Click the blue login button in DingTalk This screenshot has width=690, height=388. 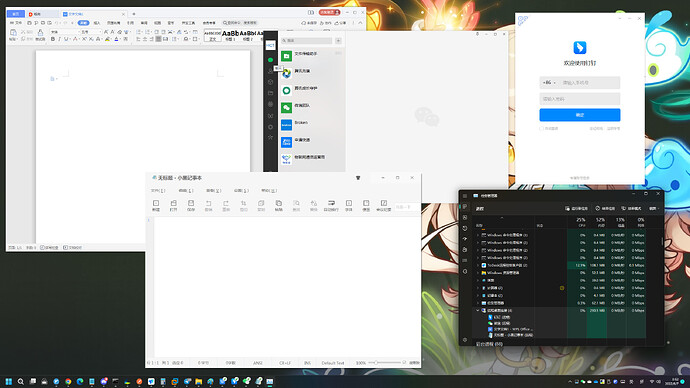(x=580, y=115)
